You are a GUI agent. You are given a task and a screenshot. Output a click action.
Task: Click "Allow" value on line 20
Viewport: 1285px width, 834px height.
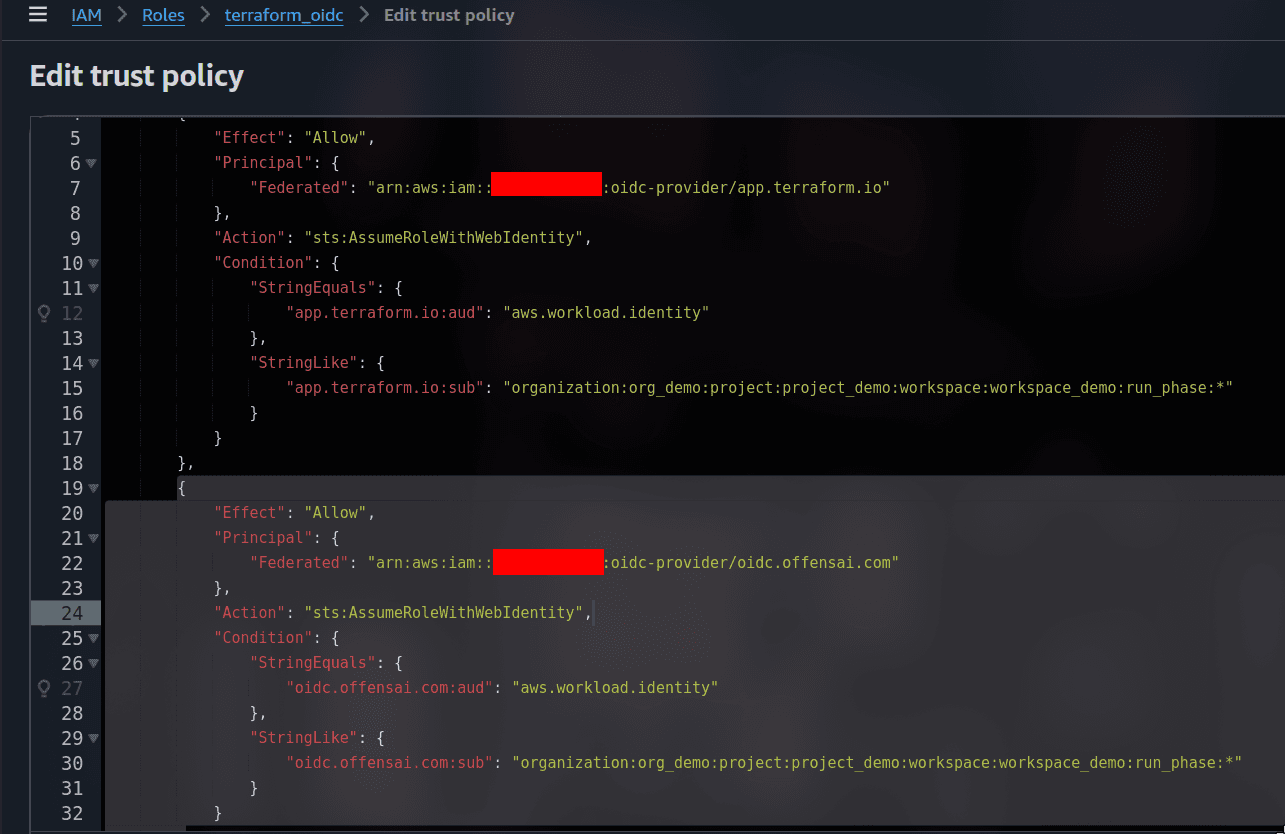coord(340,513)
